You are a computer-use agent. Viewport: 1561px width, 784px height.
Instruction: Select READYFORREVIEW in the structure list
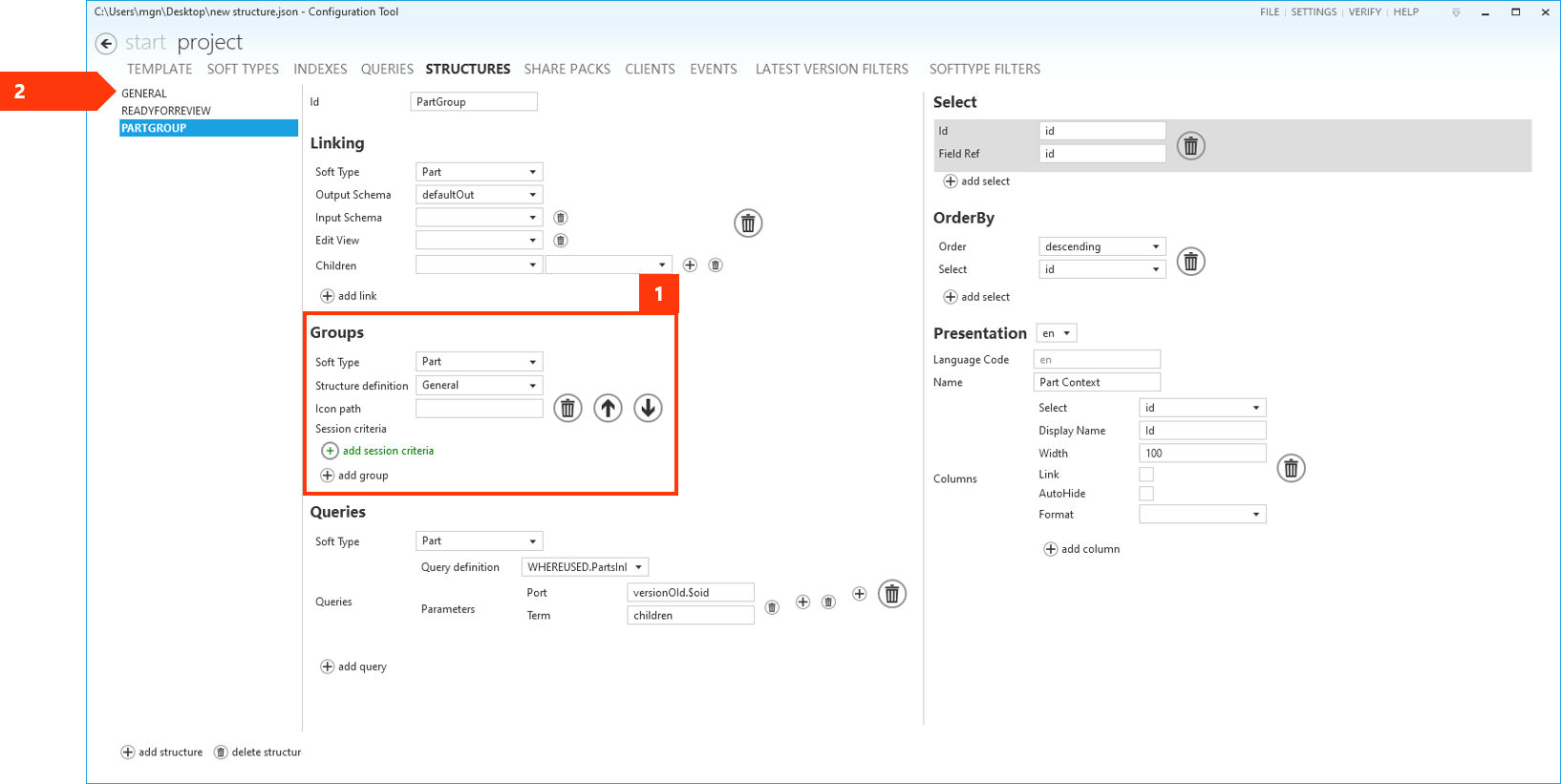coord(166,111)
